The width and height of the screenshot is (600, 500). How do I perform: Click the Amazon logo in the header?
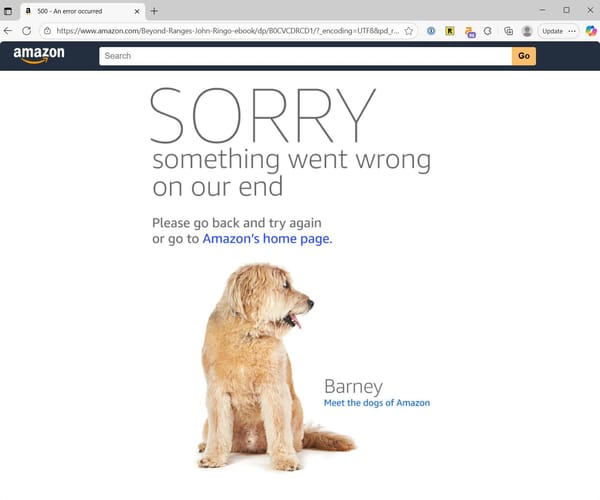point(39,55)
